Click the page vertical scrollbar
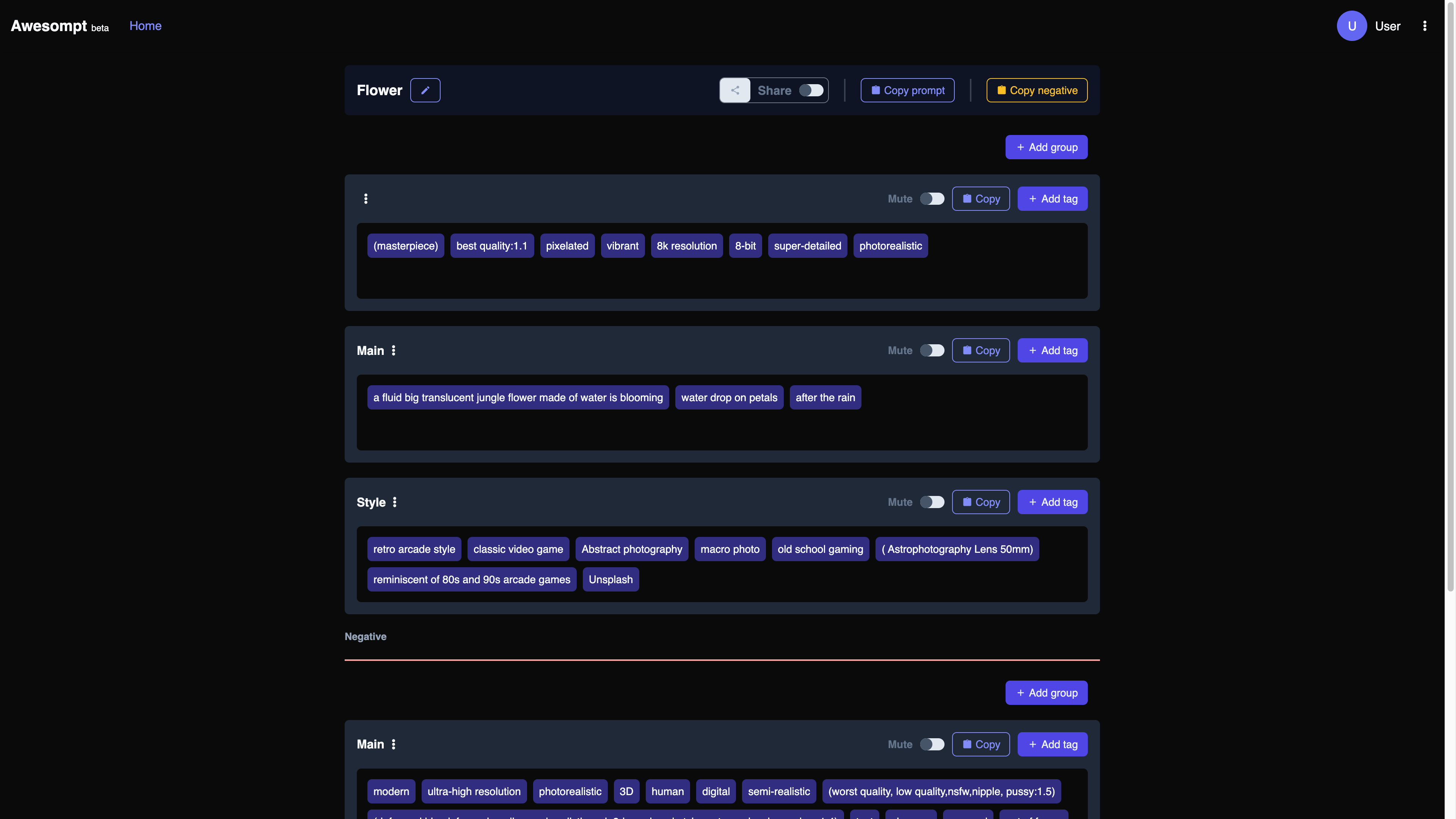1456x819 pixels. point(1450,294)
